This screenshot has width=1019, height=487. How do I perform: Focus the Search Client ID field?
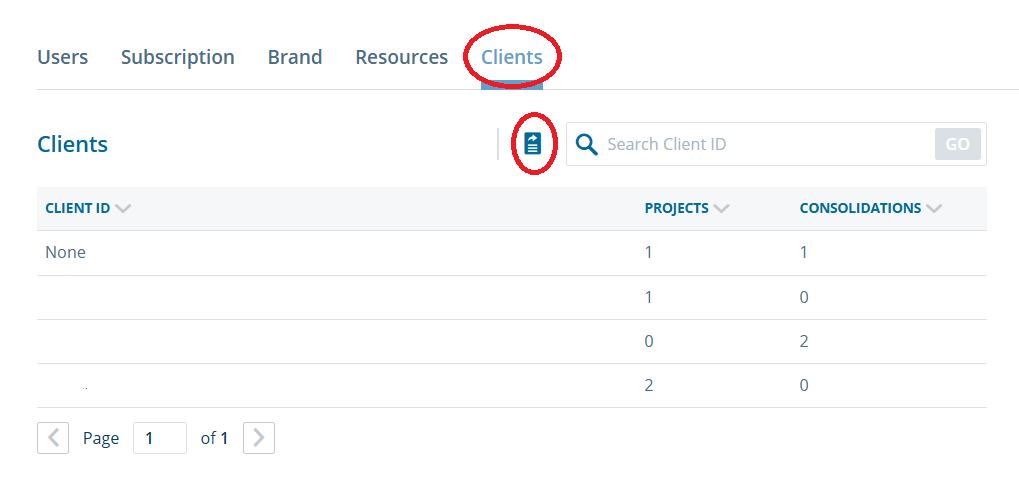coord(765,144)
